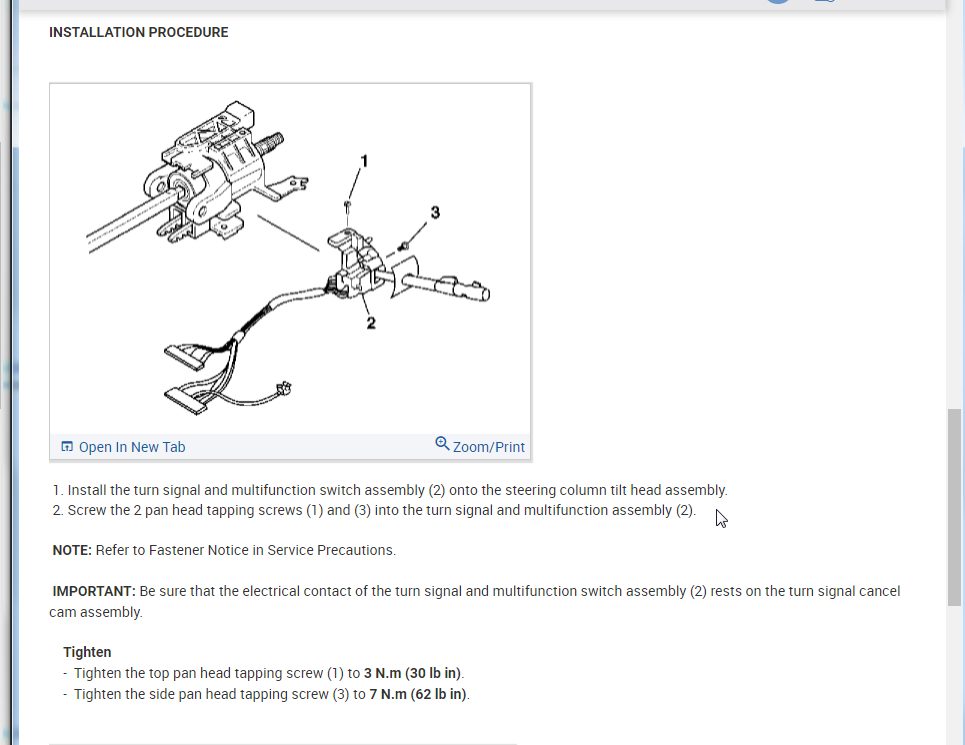
Task: Click the bold Tighten heading
Action: tap(87, 652)
